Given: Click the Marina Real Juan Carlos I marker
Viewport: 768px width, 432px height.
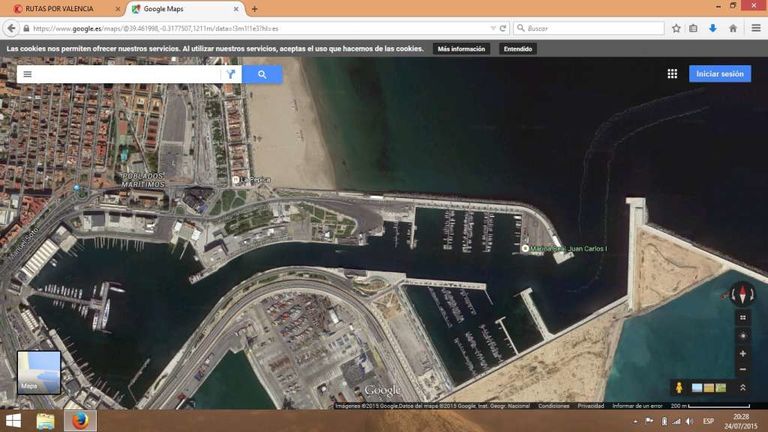Looking at the screenshot, I should [526, 248].
